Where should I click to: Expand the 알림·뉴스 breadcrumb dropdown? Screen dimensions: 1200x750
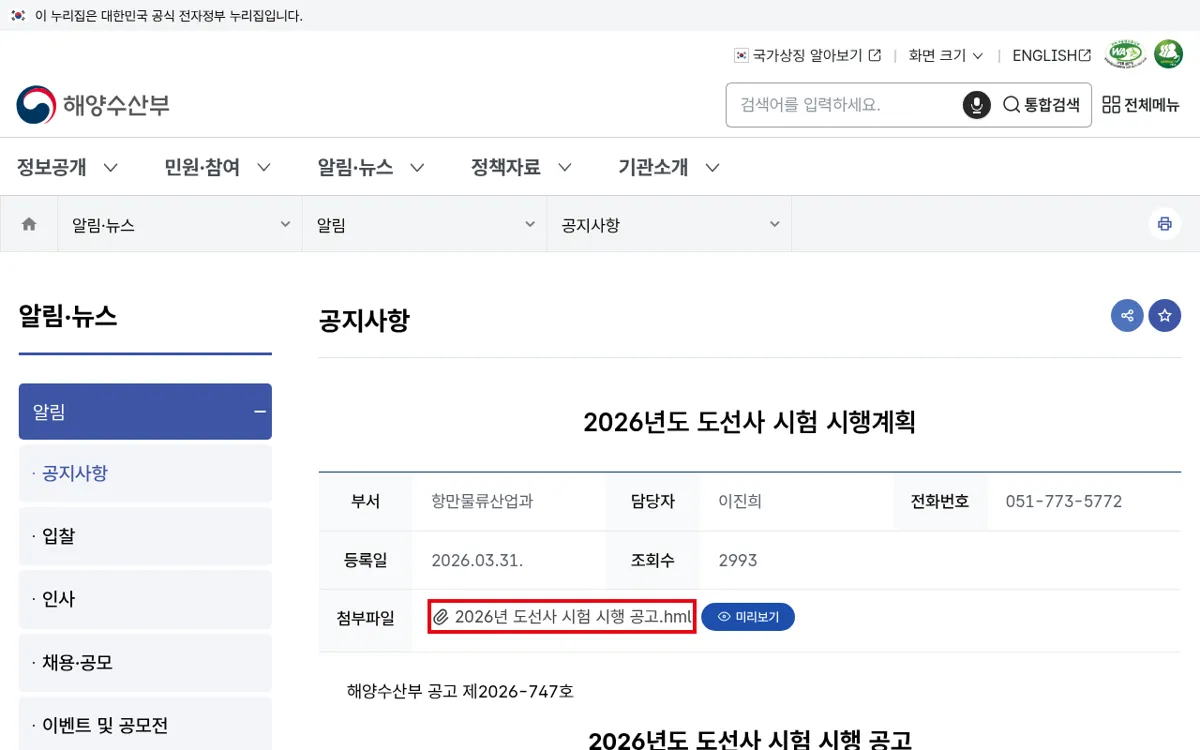(180, 225)
